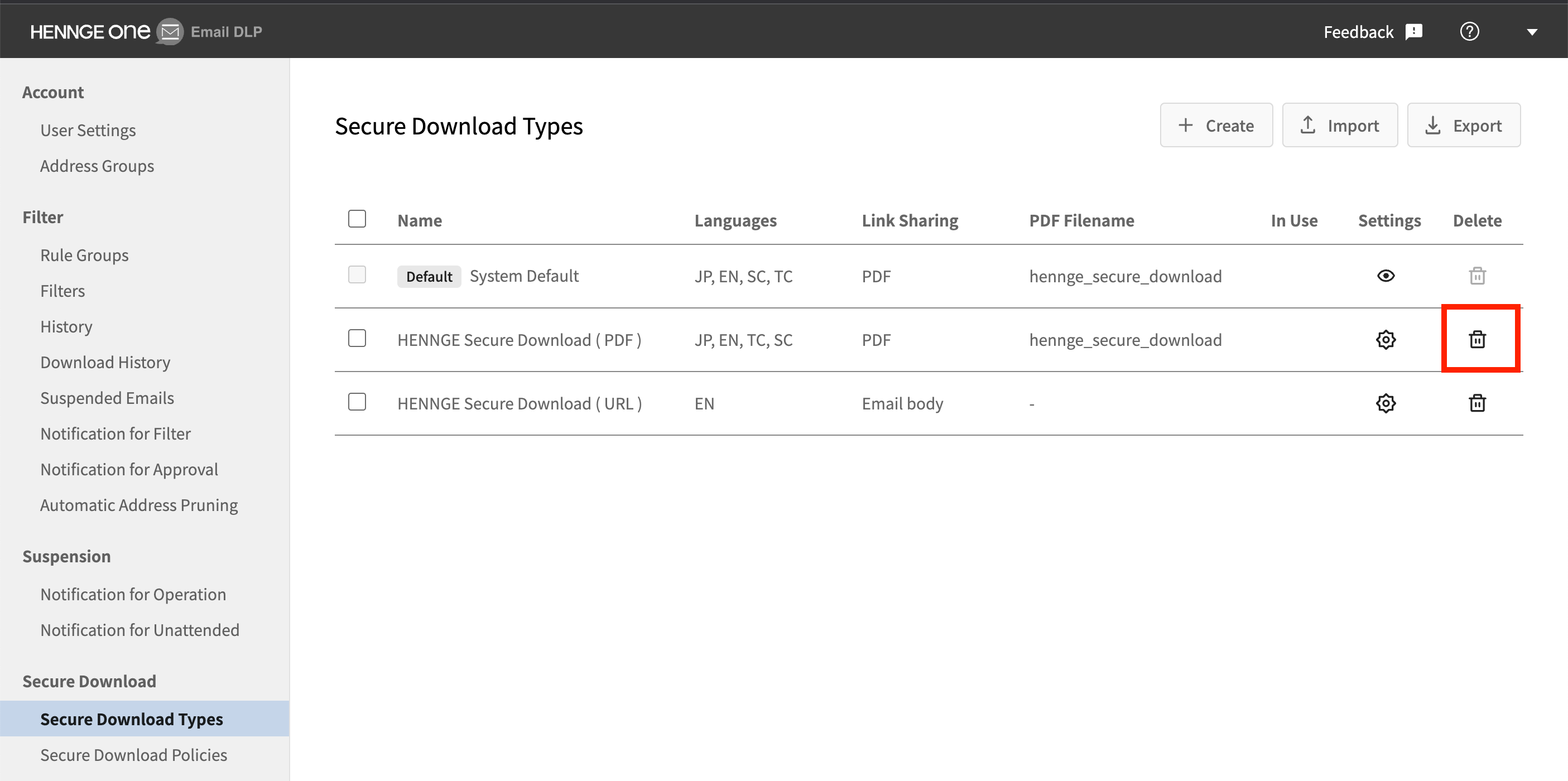Select Secure Download Types sidebar item
The height and width of the screenshot is (781, 1568).
coord(145,719)
